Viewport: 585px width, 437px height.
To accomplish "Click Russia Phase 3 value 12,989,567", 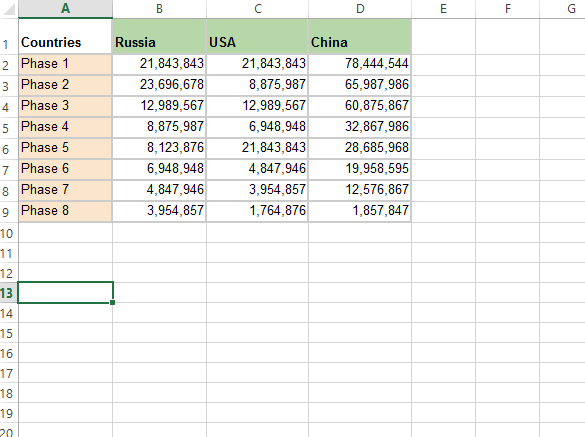I will coord(159,106).
